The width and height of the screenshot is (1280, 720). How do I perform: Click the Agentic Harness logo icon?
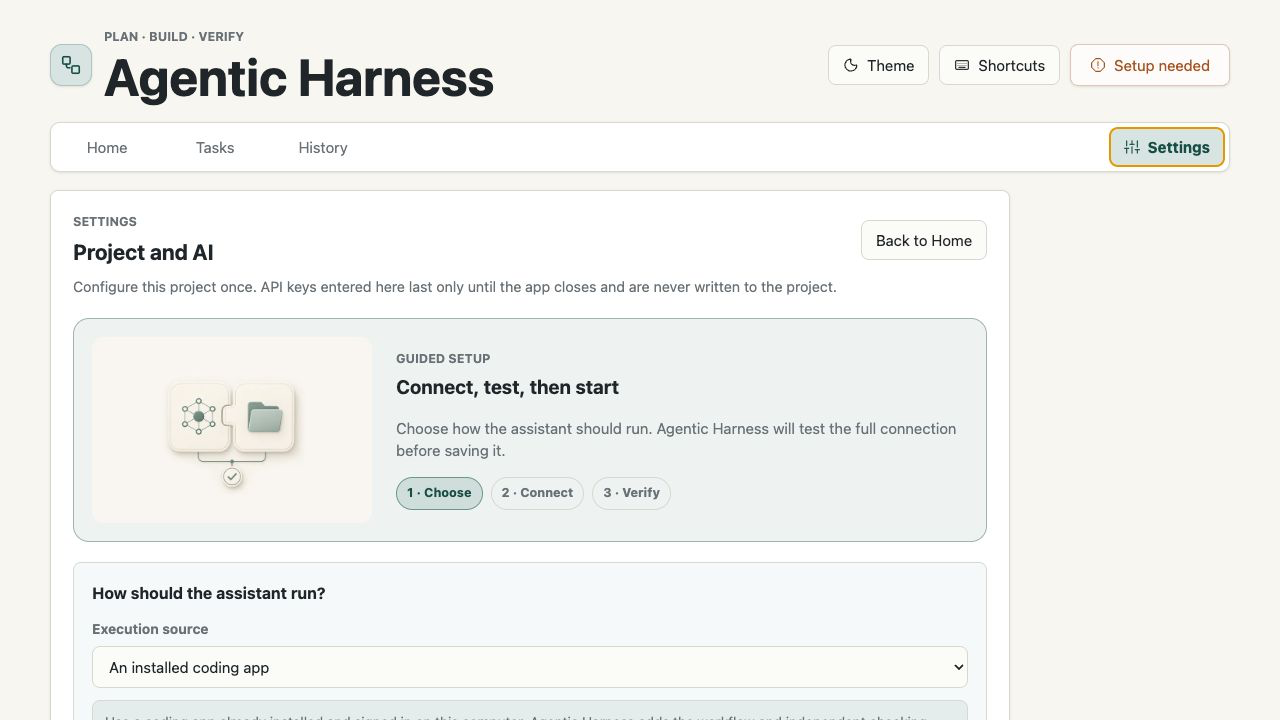click(71, 65)
